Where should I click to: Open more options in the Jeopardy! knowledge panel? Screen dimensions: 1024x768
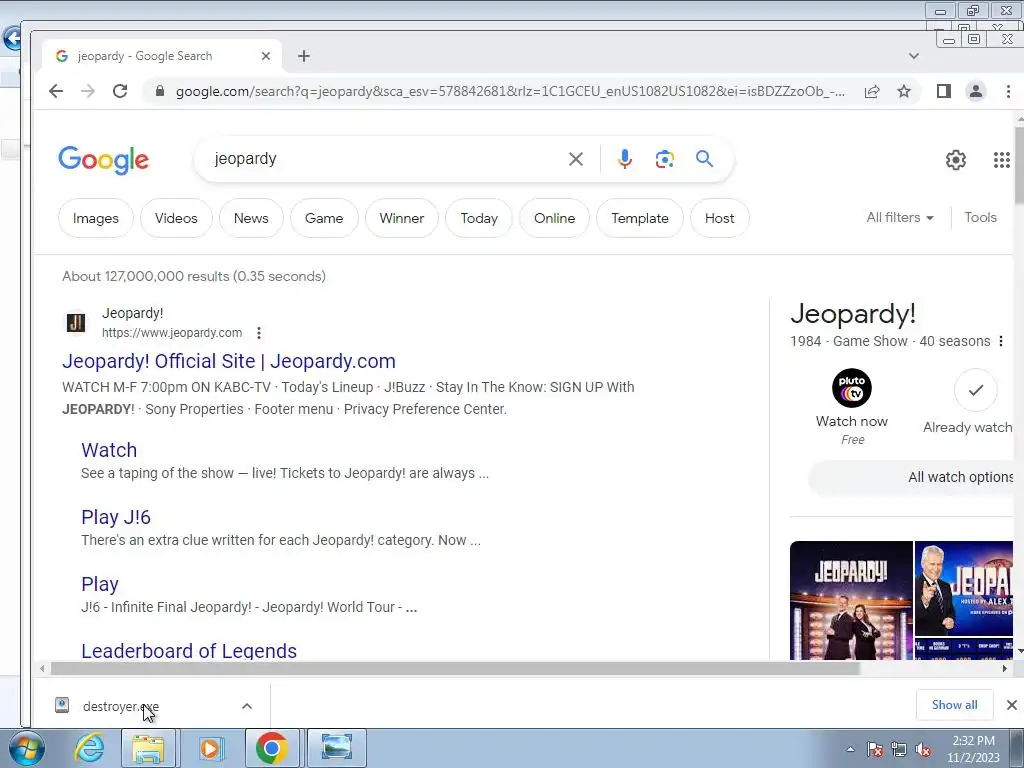(x=1000, y=341)
